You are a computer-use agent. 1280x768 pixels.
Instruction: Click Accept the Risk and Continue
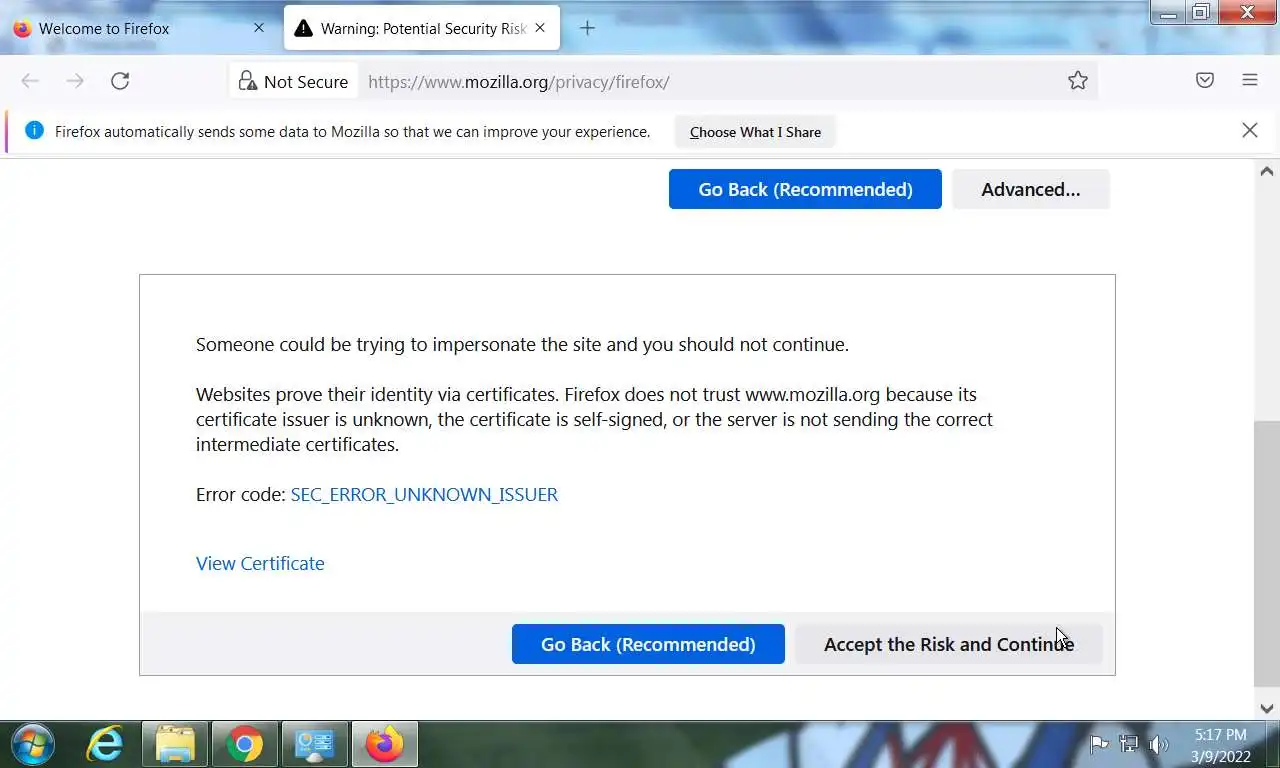coord(949,644)
